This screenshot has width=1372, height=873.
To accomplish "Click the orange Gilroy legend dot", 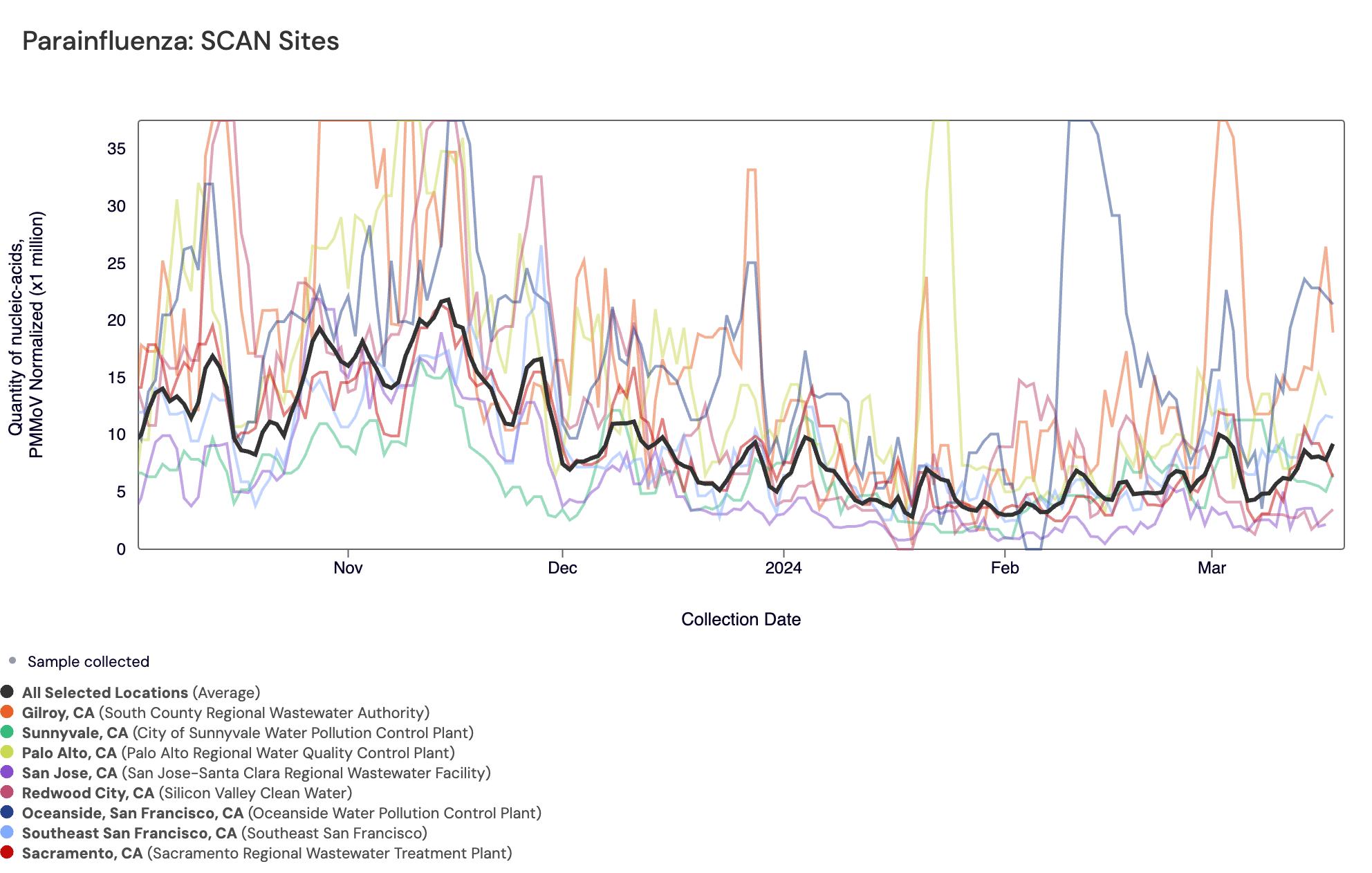I will click(x=7, y=712).
